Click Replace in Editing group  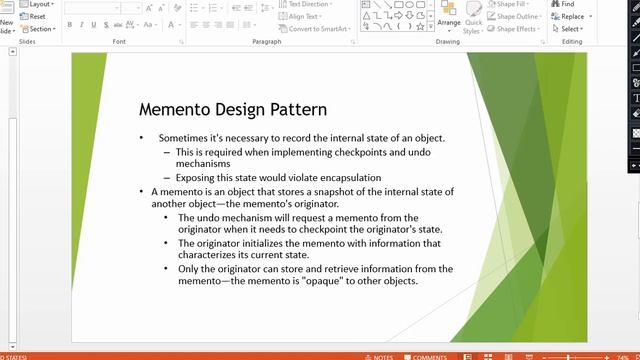point(571,16)
